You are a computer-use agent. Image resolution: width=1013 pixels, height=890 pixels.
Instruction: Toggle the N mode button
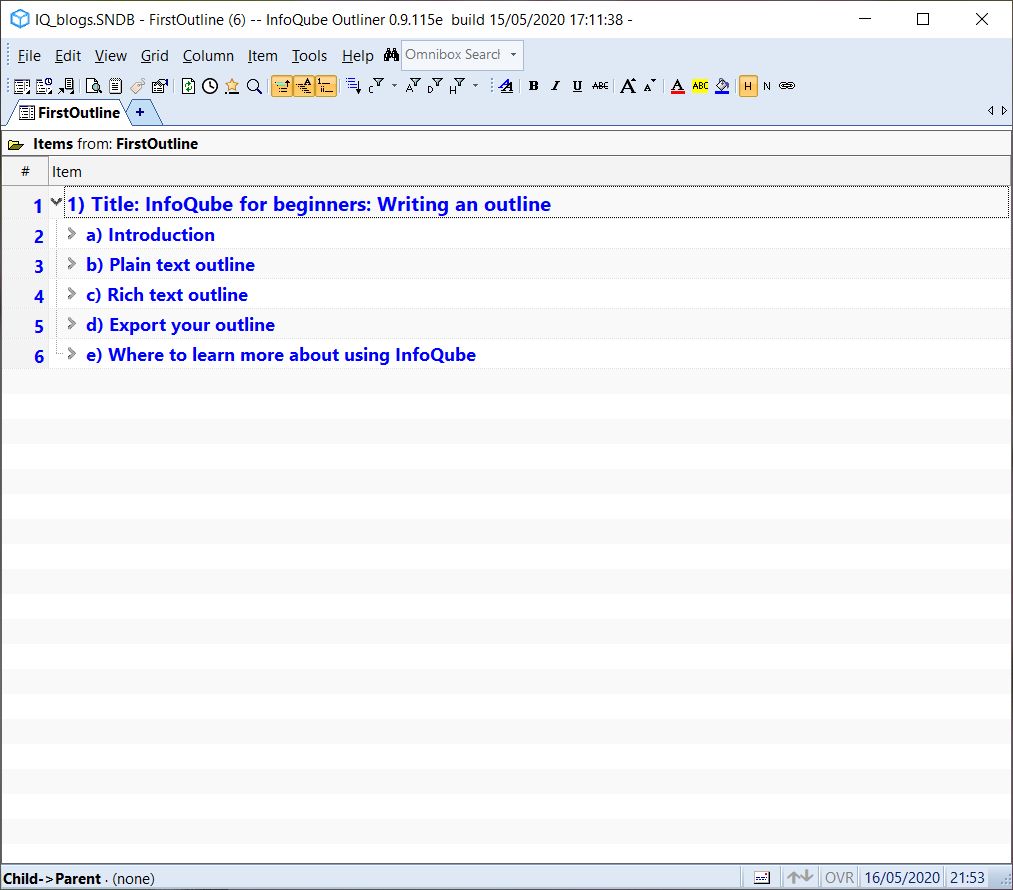click(767, 86)
